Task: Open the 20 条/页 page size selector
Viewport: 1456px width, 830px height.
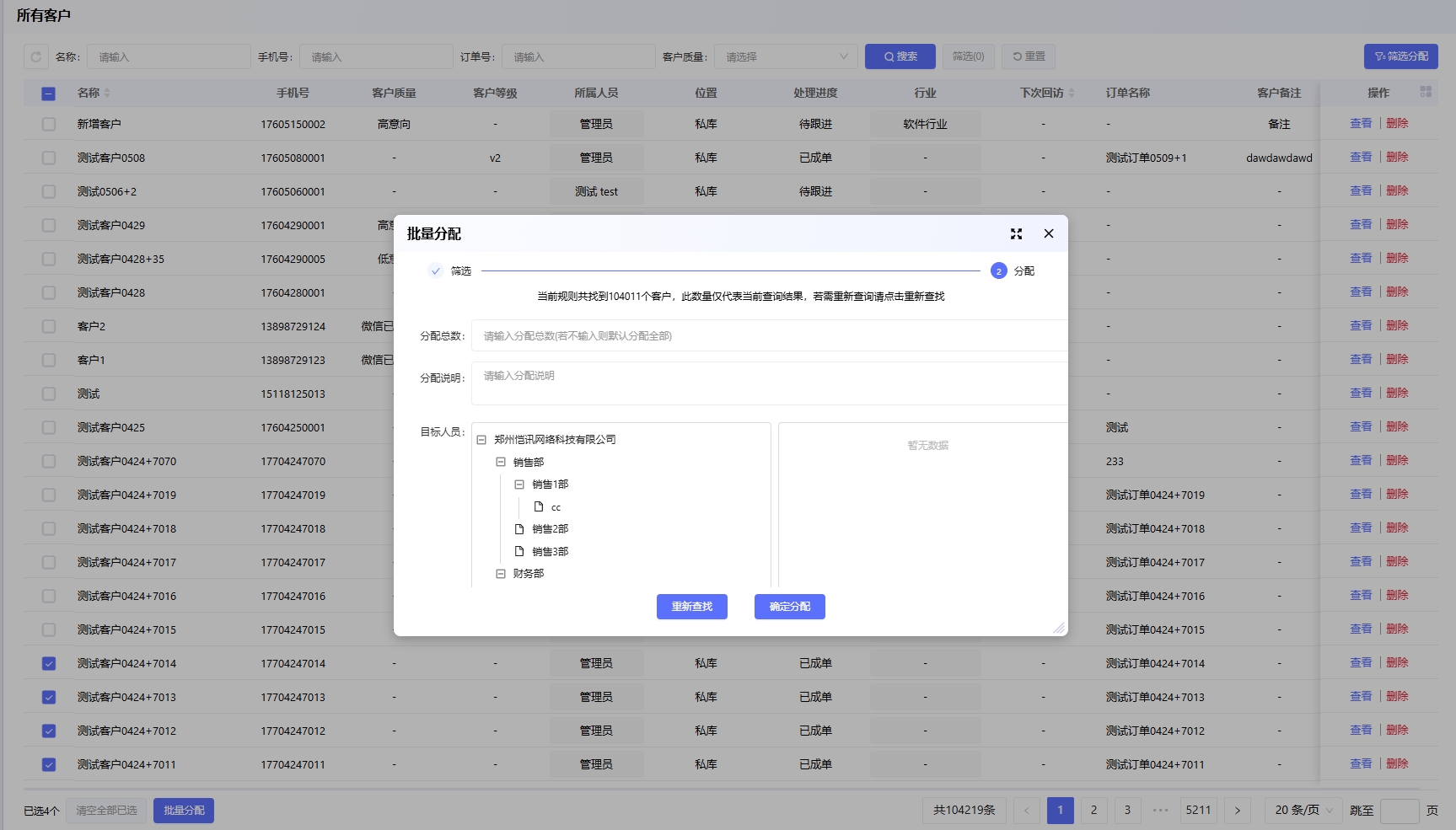Action: (1303, 811)
